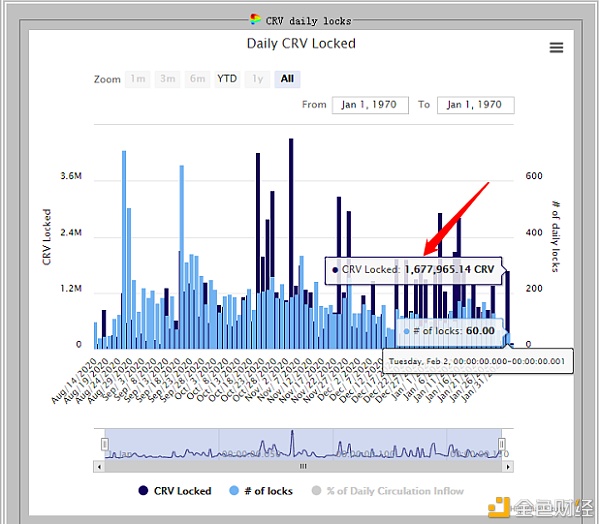Grab the left navigator range handle
The width and height of the screenshot is (600, 524).
(104, 444)
